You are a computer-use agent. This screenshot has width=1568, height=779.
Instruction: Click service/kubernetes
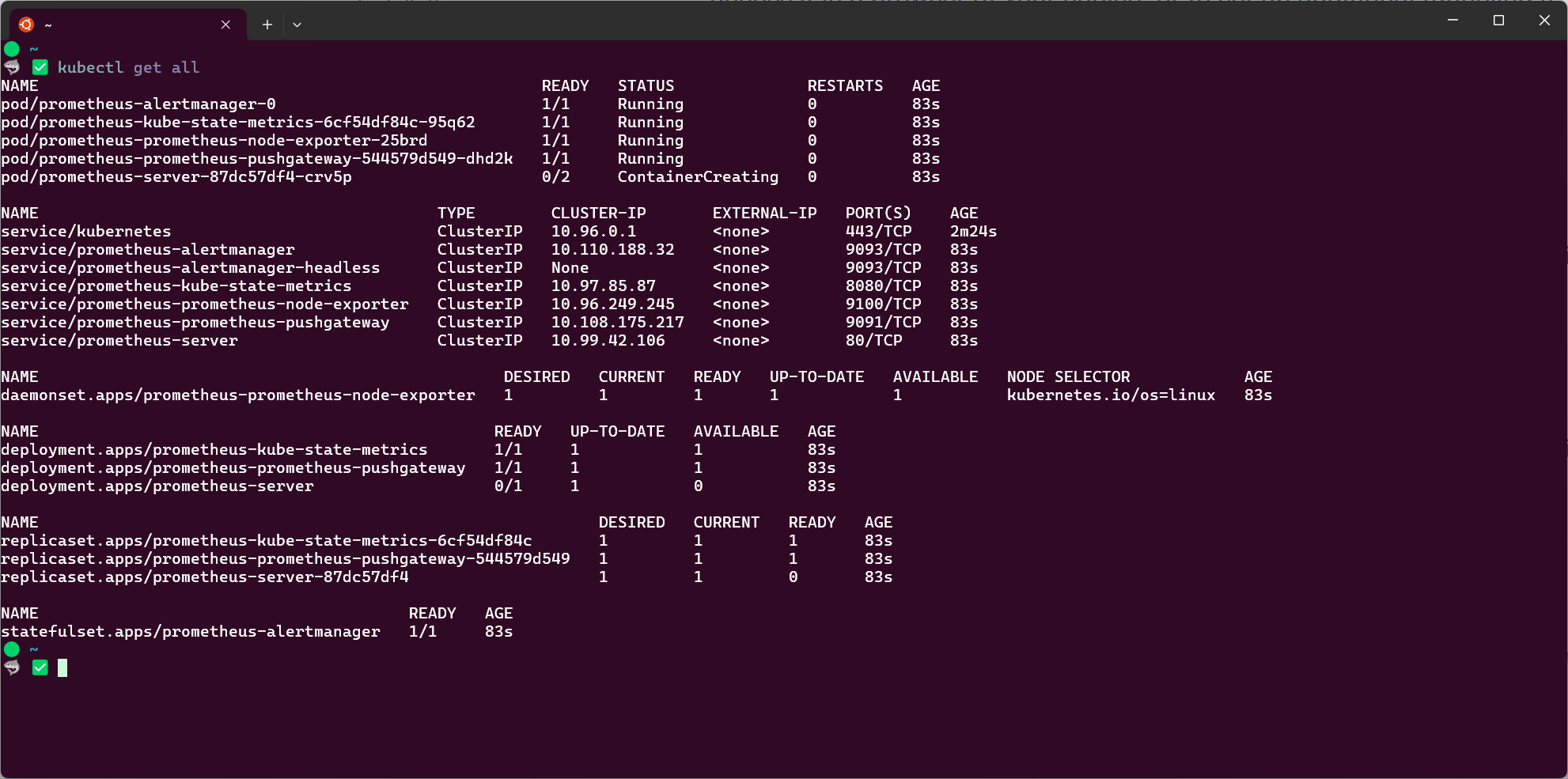(86, 231)
